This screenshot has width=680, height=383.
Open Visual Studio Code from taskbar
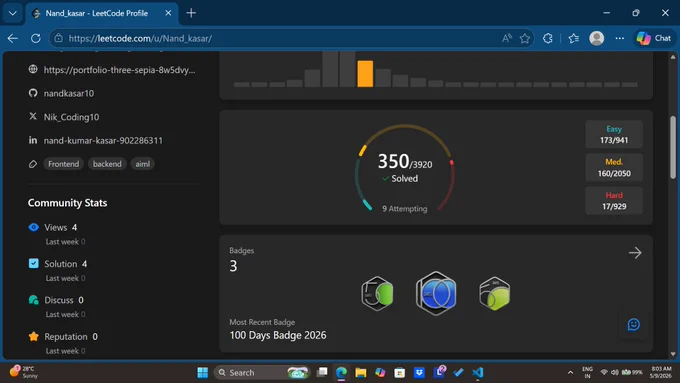pos(477,373)
